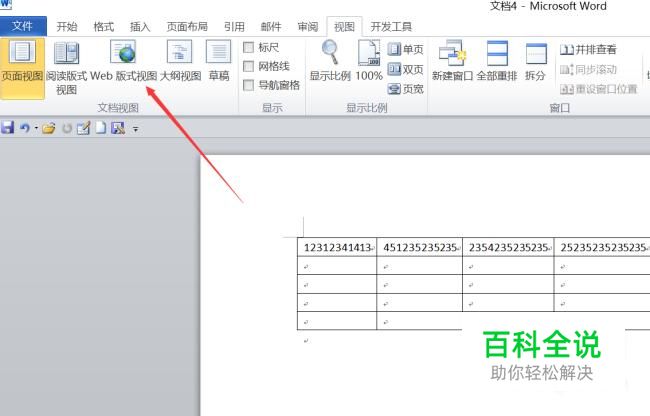Open the Zoom dialog (显示比例)
Image resolution: width=650 pixels, height=416 pixels.
(330, 61)
